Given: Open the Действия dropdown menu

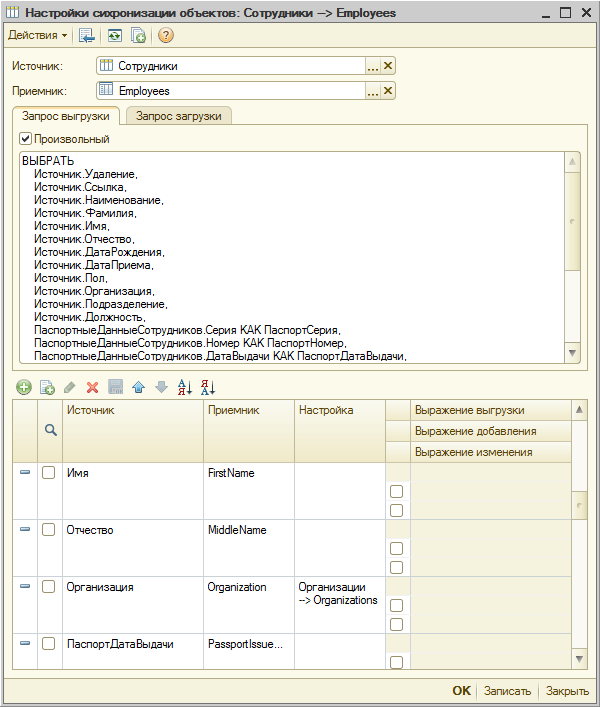Looking at the screenshot, I should click(37, 35).
